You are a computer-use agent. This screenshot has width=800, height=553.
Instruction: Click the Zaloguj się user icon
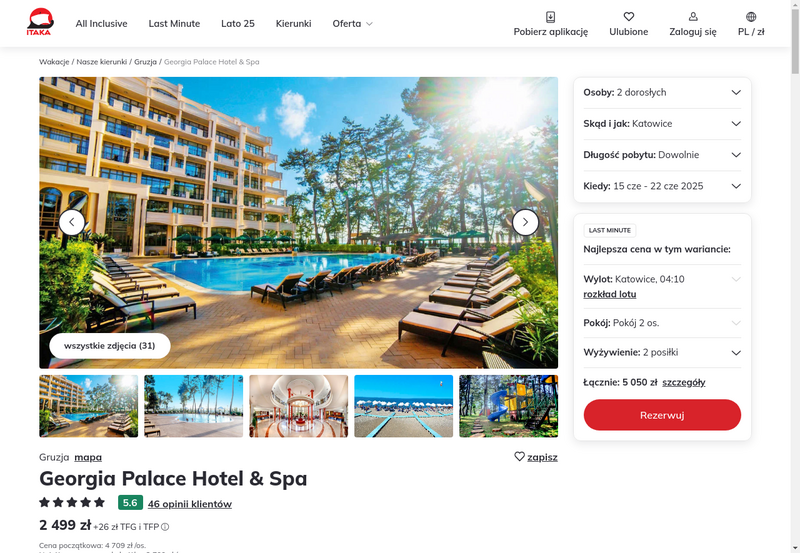pos(693,17)
